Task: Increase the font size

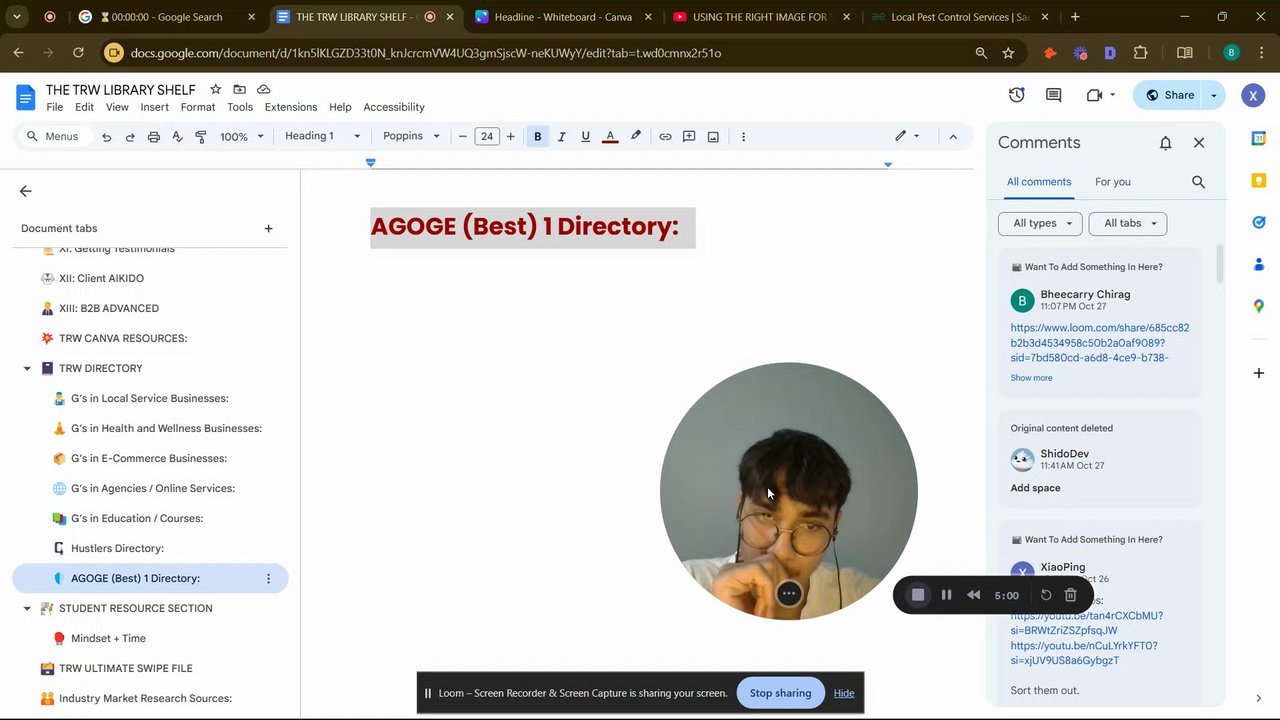Action: click(x=510, y=137)
